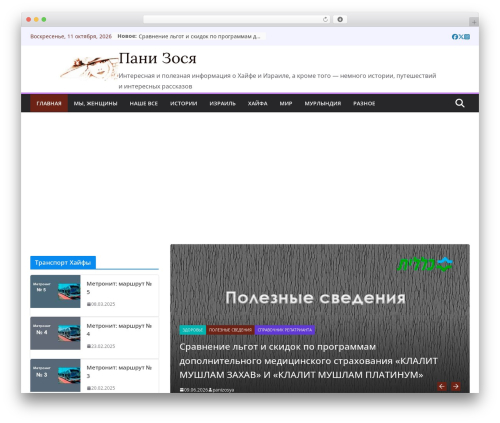Go to next slide with right arrow
Image resolution: width=500 pixels, height=423 pixels.
(x=456, y=386)
